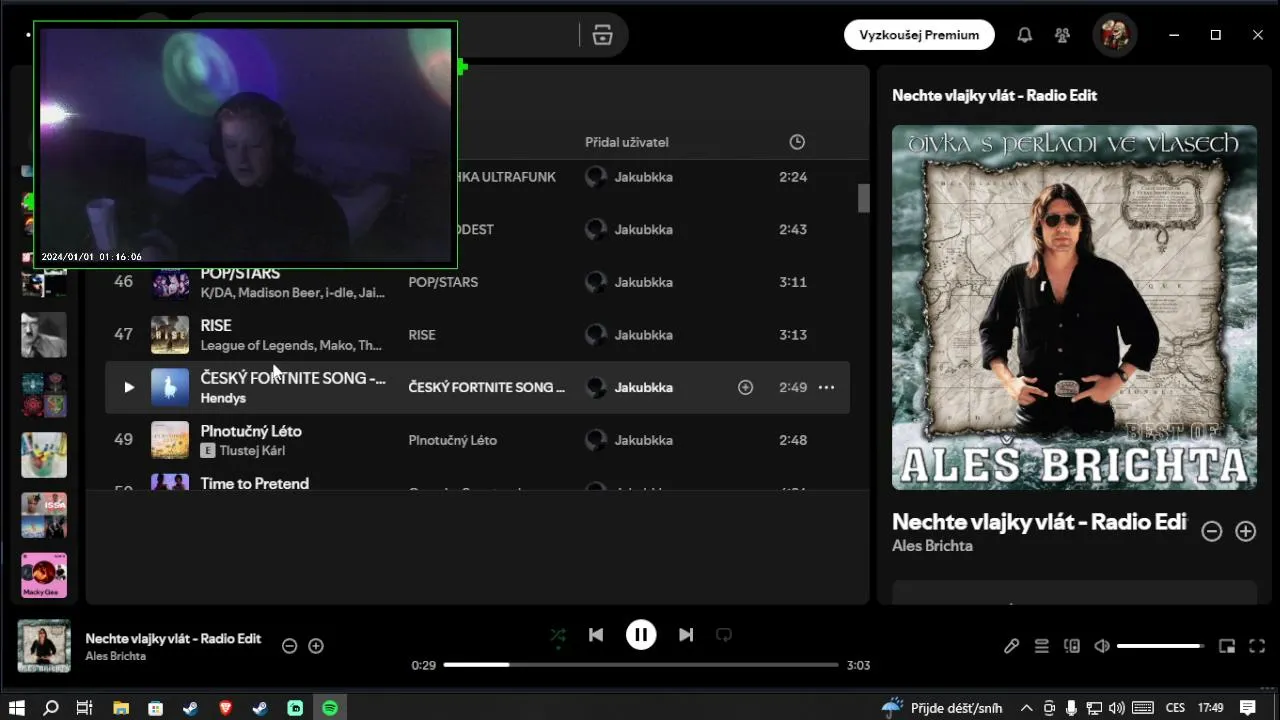Skip to the previous track
Screen dimensions: 1280x720
click(596, 635)
